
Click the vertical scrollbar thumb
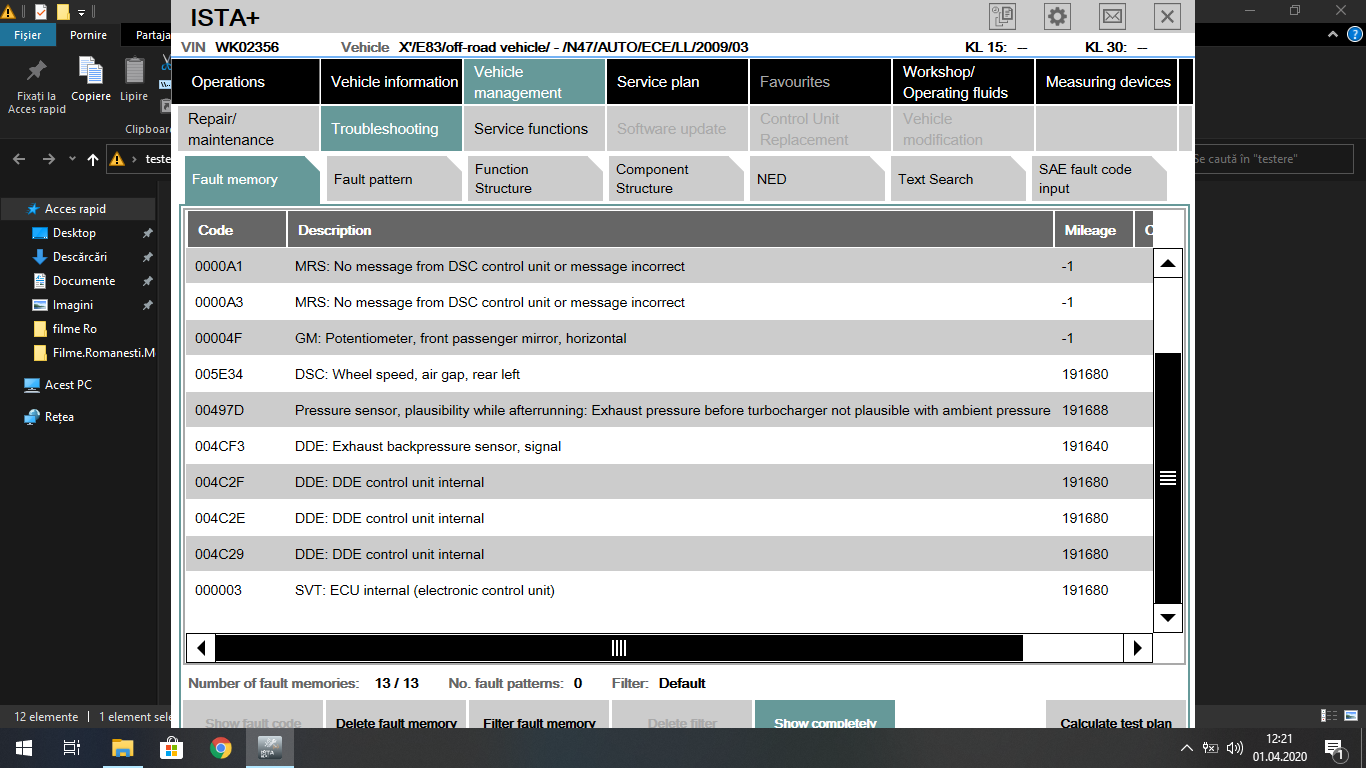click(1168, 478)
